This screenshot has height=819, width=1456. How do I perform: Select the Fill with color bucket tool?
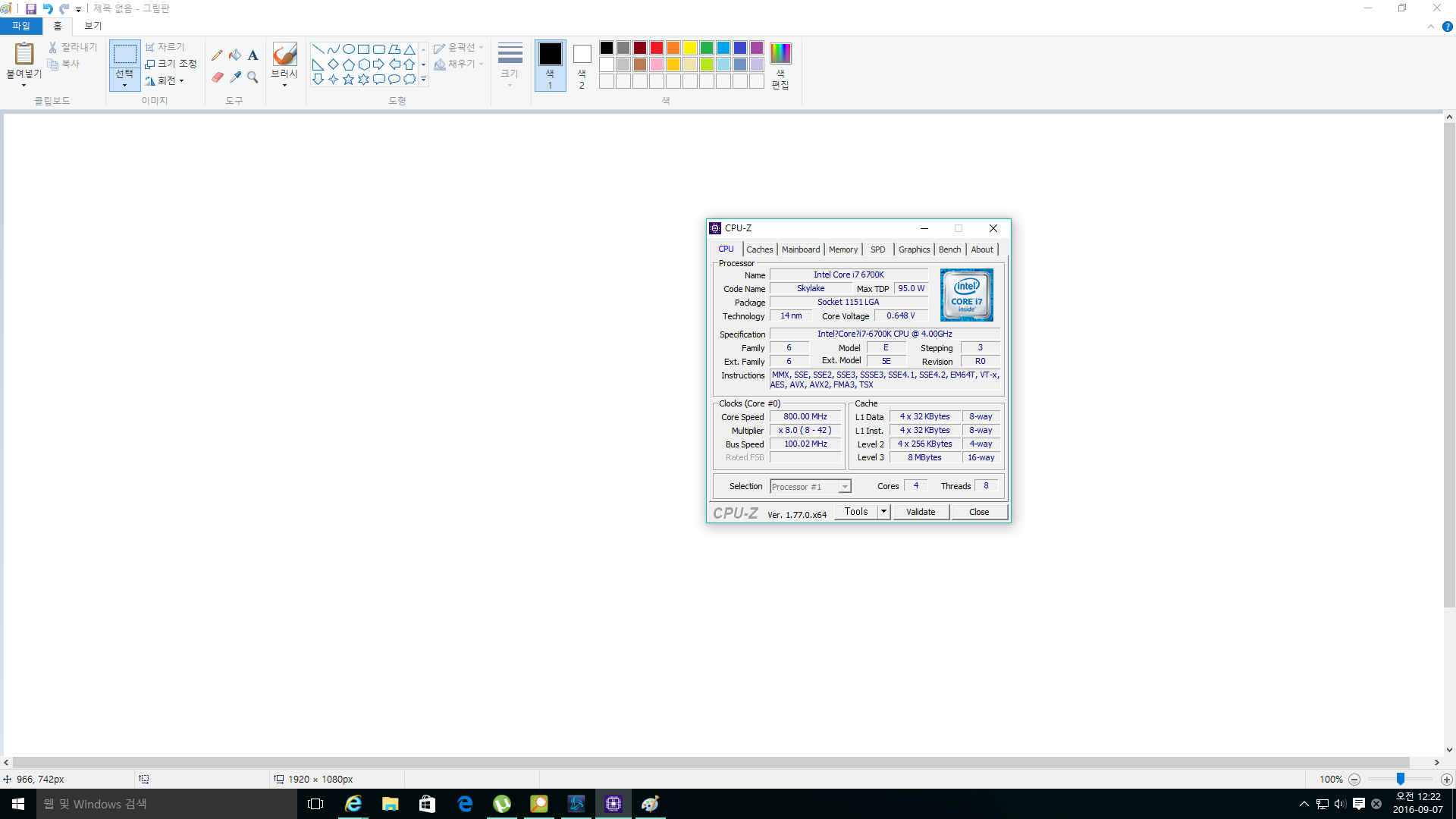coord(235,55)
